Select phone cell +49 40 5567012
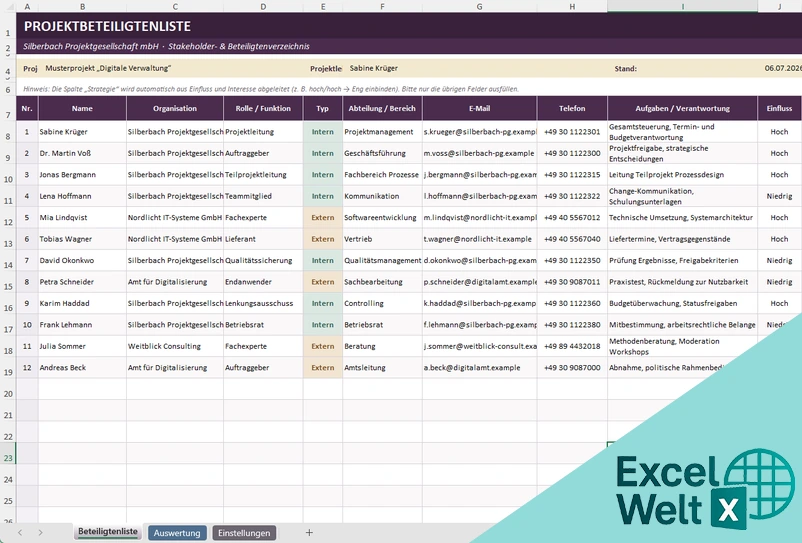This screenshot has width=802, height=543. coord(572,217)
